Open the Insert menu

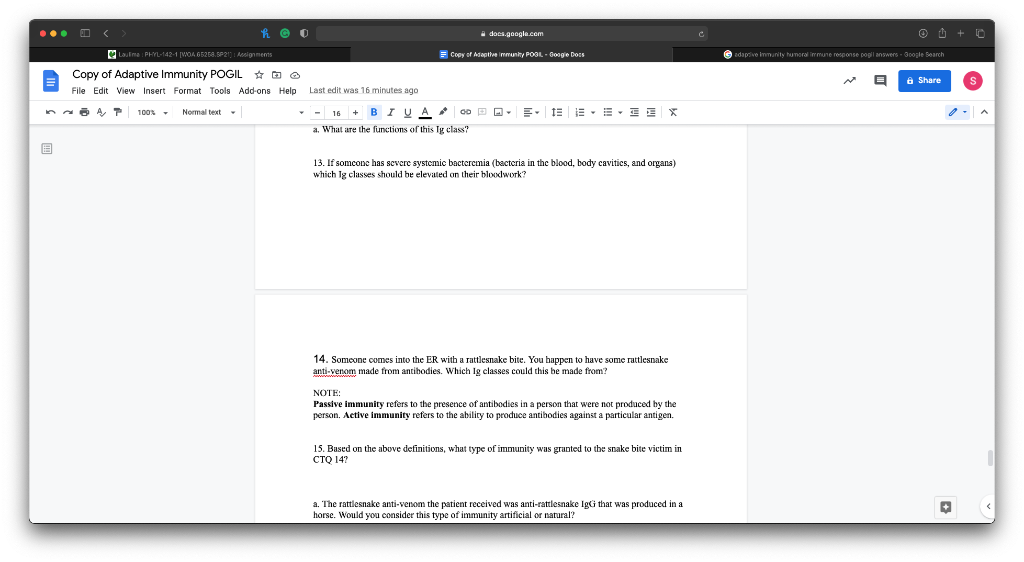click(x=154, y=91)
